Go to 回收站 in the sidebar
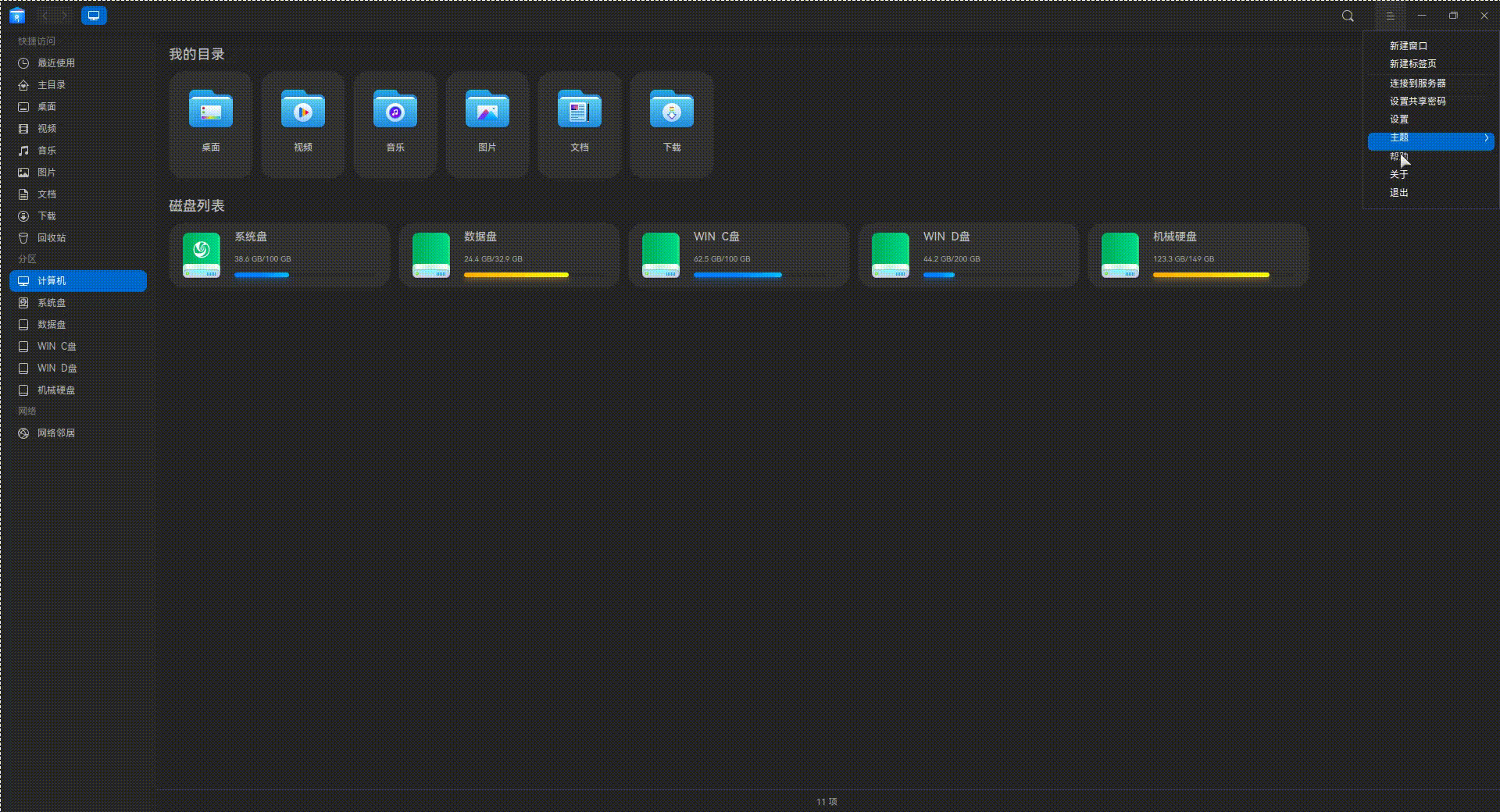 pos(78,238)
